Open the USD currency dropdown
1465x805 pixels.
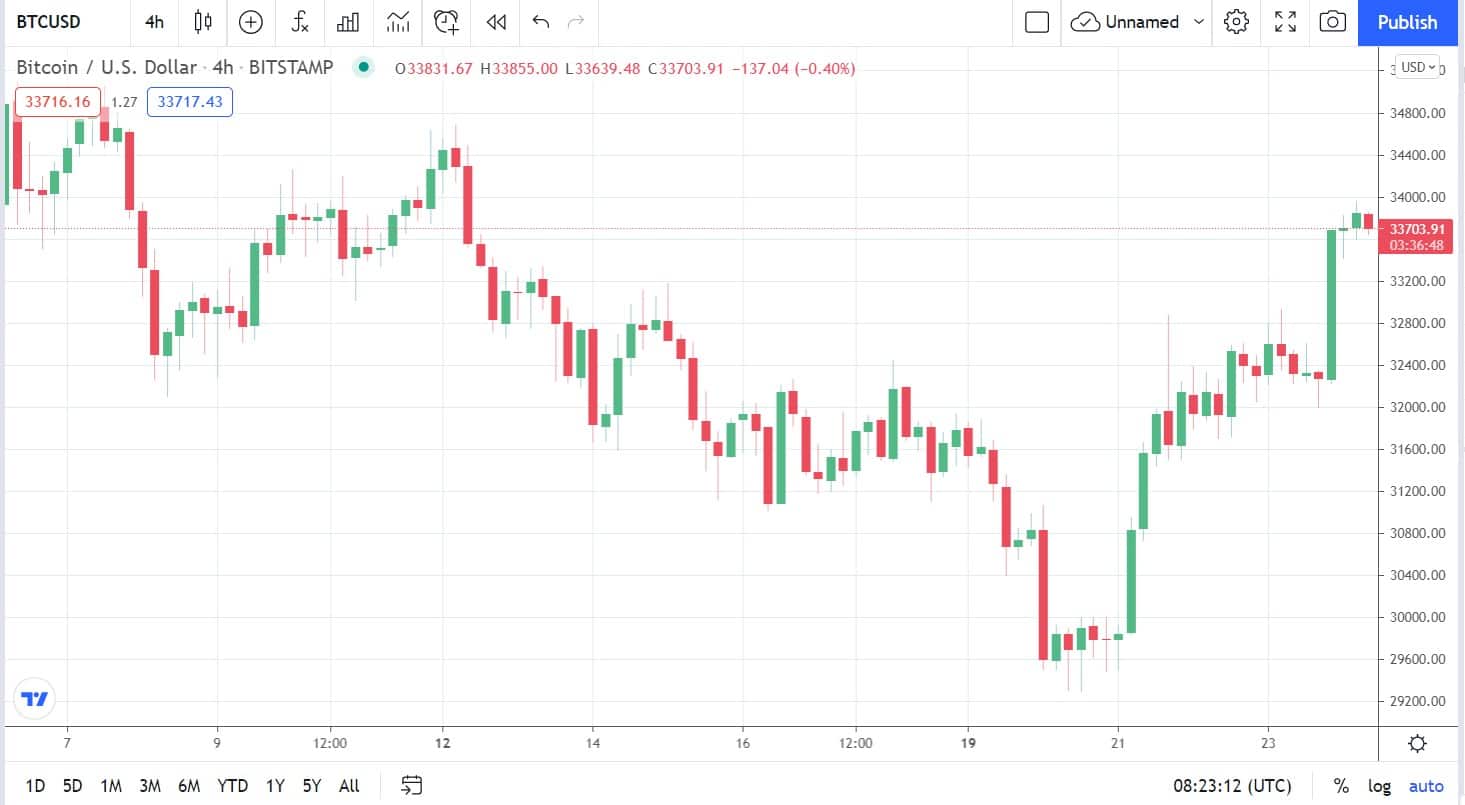[1419, 66]
